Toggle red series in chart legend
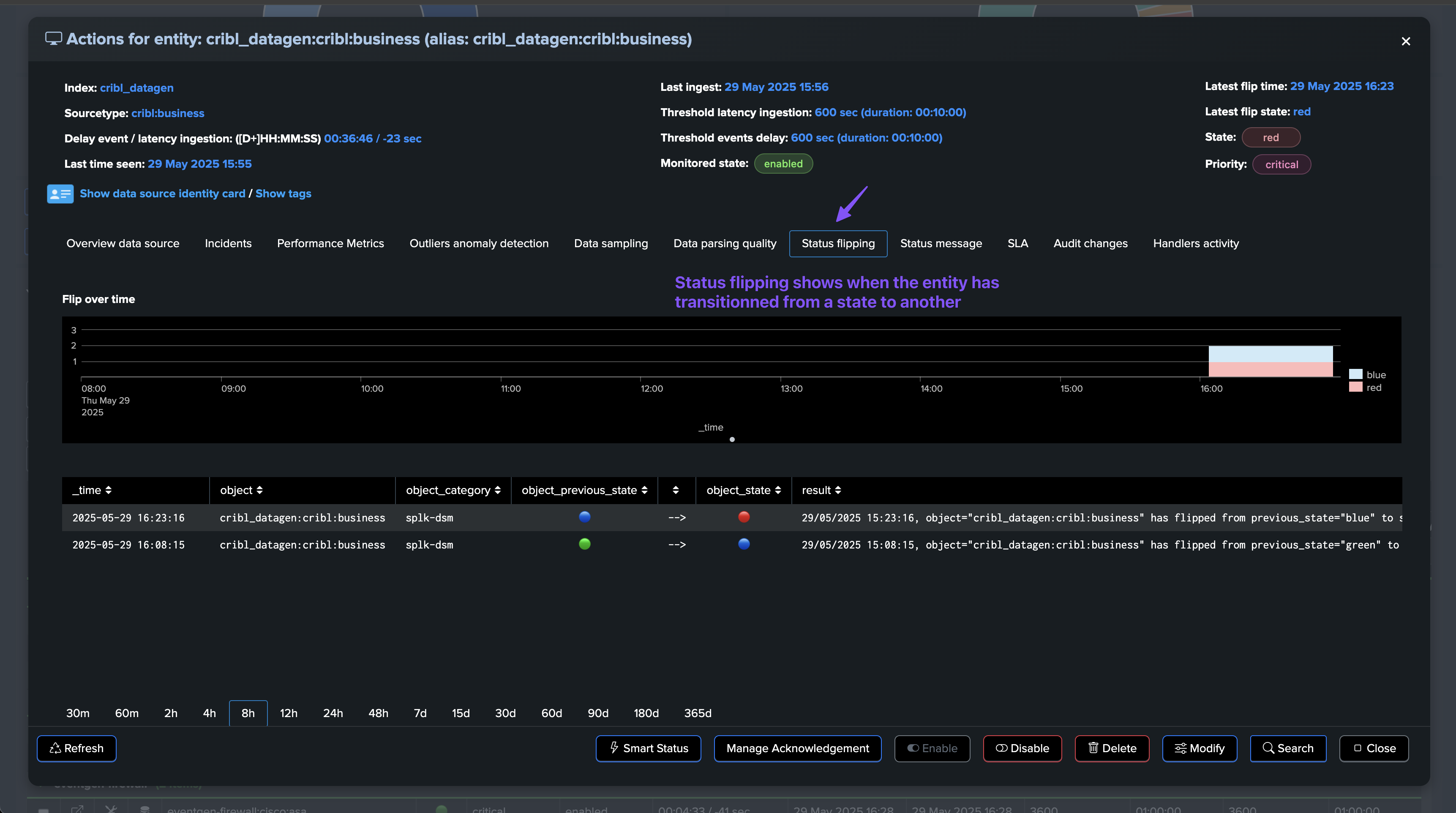 pos(1355,387)
